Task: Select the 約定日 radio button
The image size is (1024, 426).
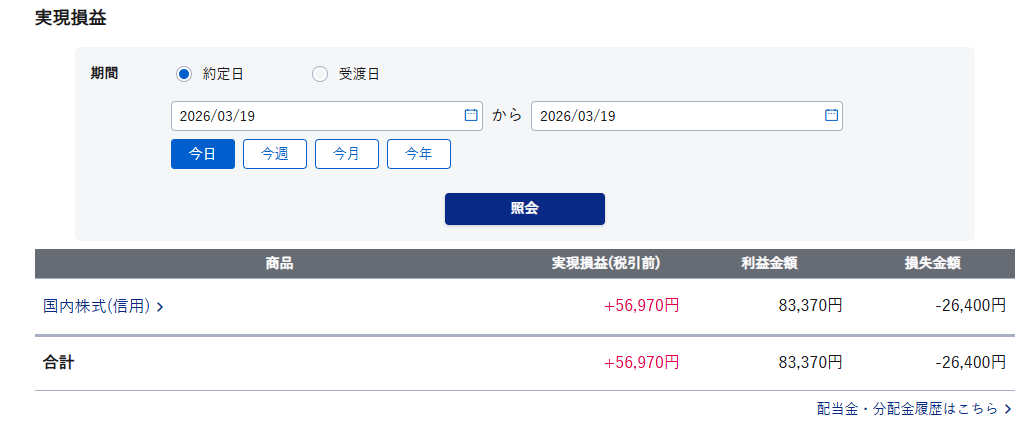Action: point(184,73)
